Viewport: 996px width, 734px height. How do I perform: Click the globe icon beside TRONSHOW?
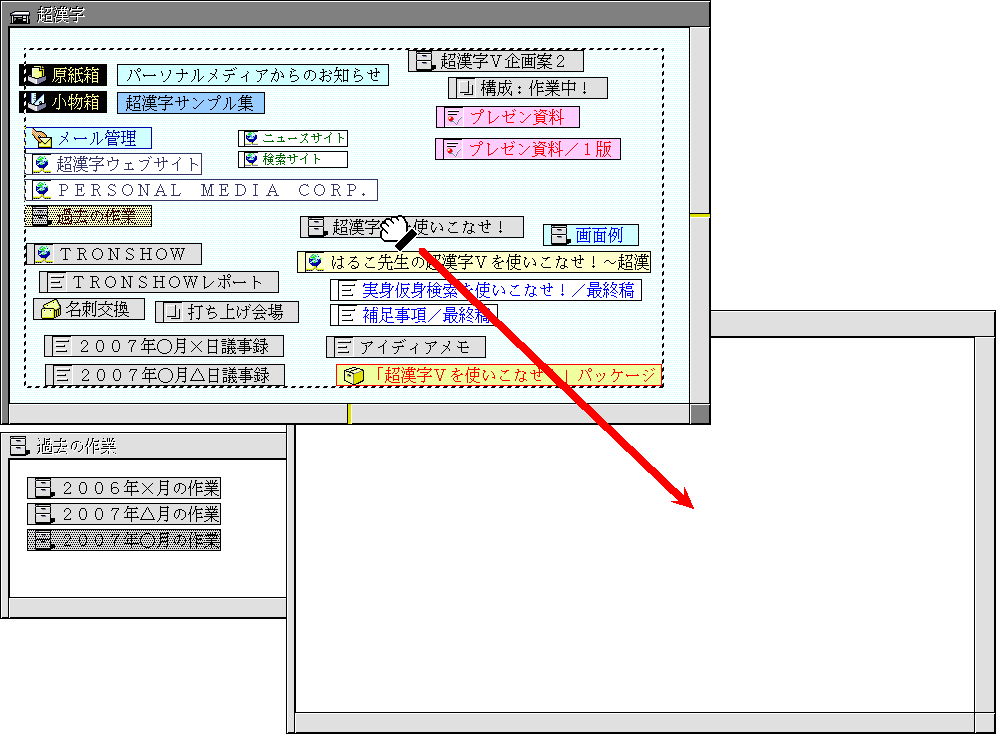[x=43, y=254]
